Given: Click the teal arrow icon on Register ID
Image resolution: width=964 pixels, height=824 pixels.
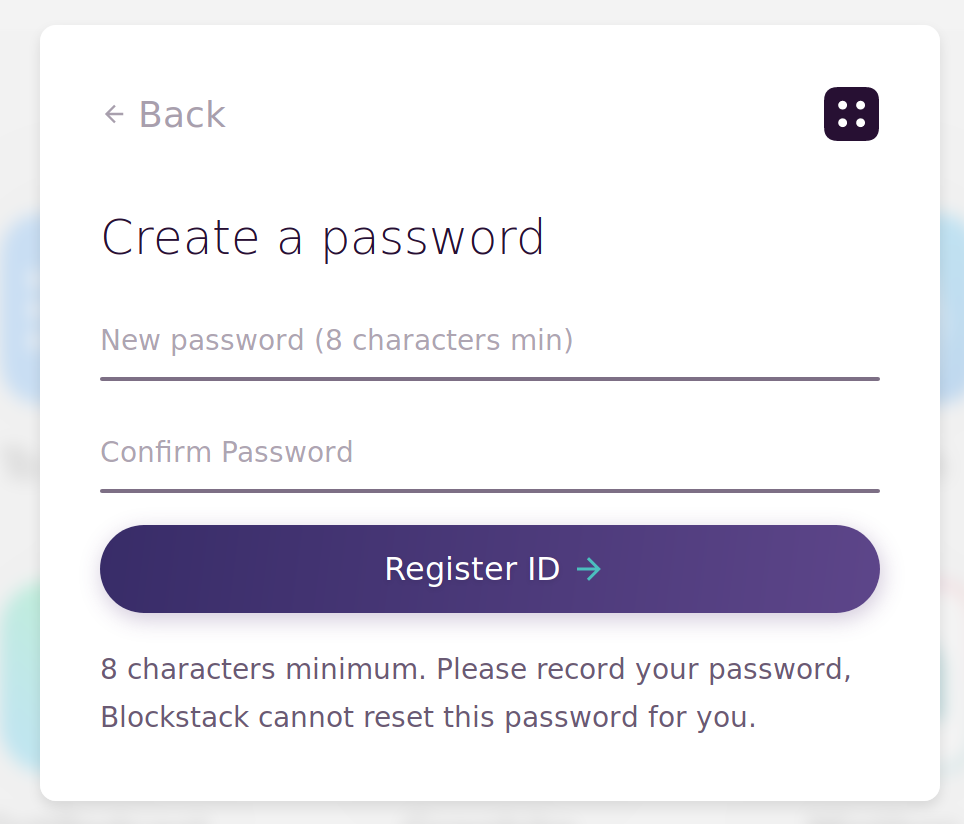Looking at the screenshot, I should (589, 569).
